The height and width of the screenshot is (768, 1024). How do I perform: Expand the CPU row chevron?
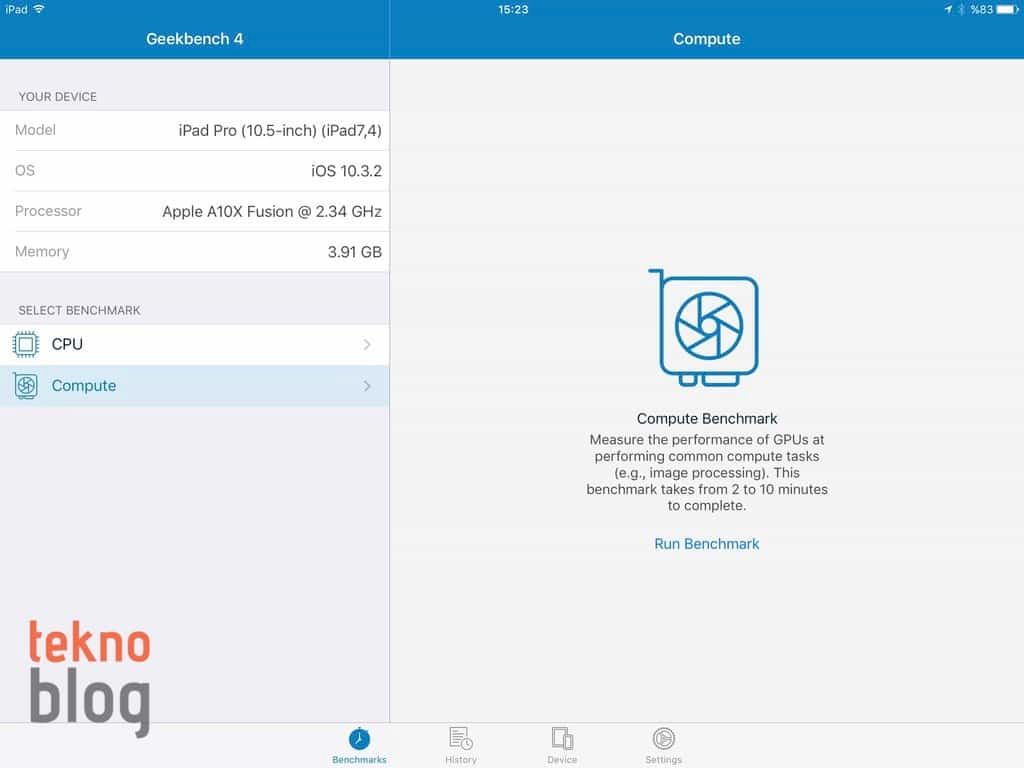click(367, 345)
